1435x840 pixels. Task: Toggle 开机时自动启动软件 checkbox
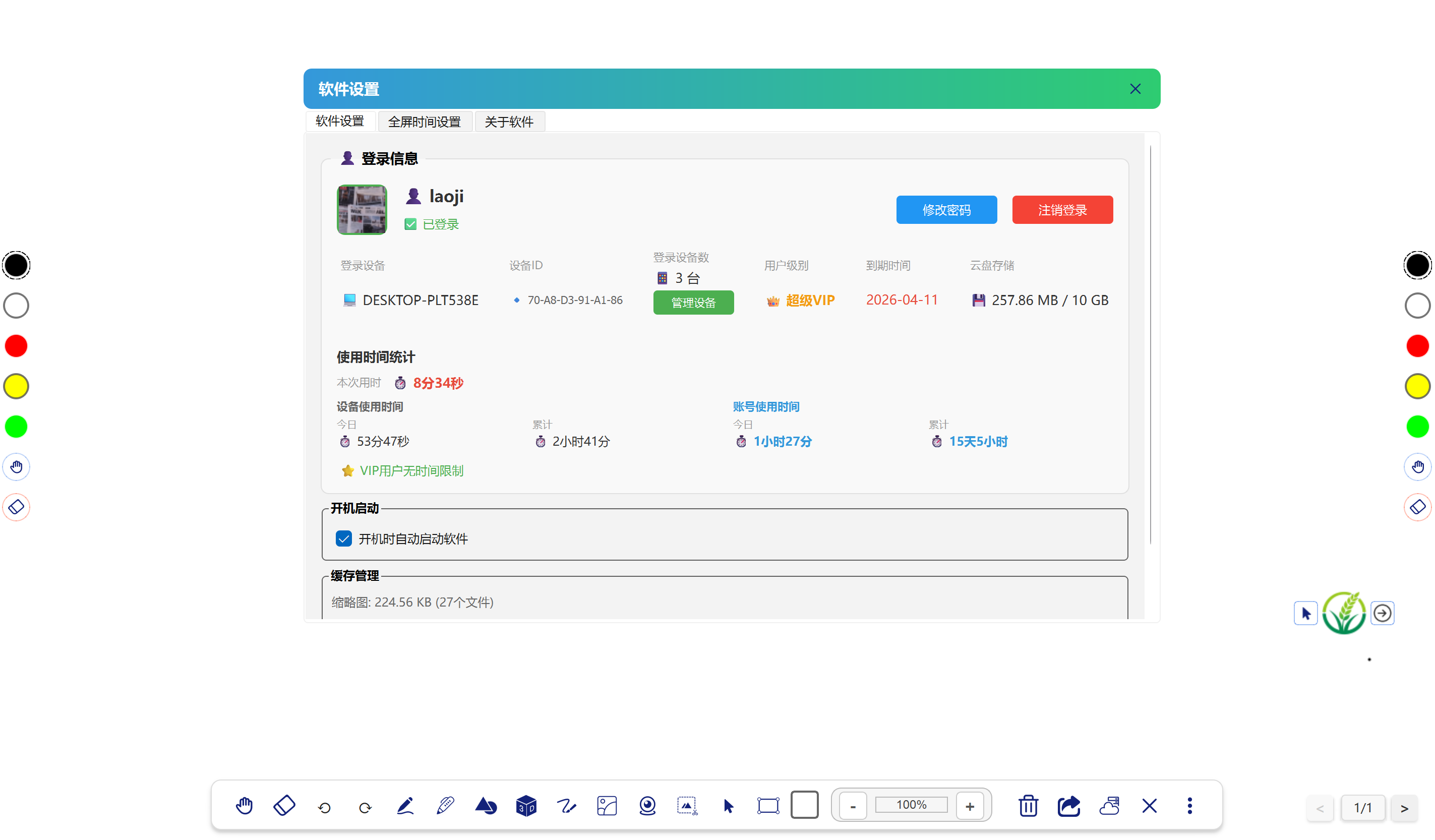coord(344,538)
